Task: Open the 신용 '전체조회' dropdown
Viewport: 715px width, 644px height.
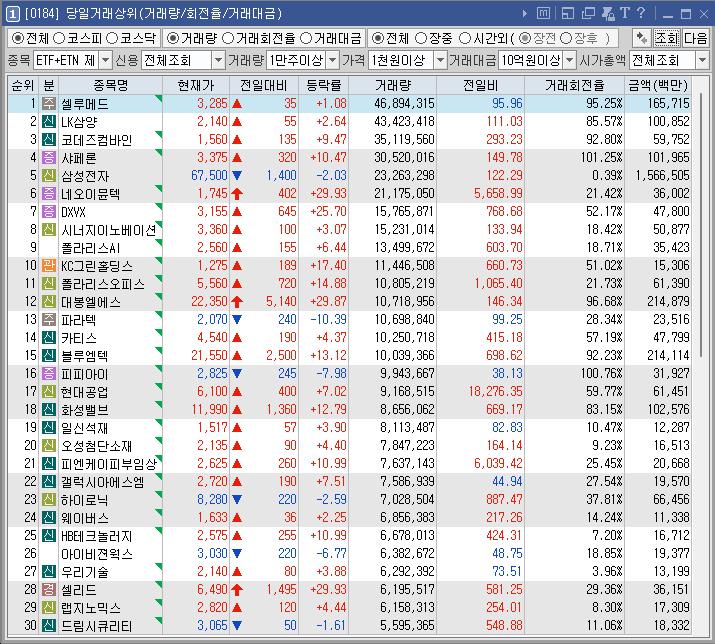Action: pyautogui.click(x=218, y=60)
